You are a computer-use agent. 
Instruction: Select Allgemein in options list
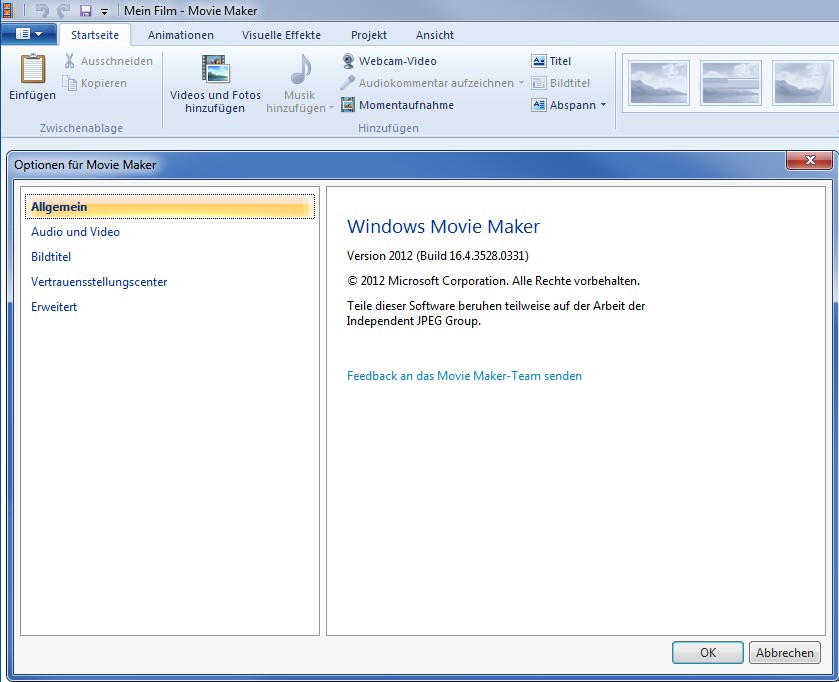pyautogui.click(x=170, y=206)
